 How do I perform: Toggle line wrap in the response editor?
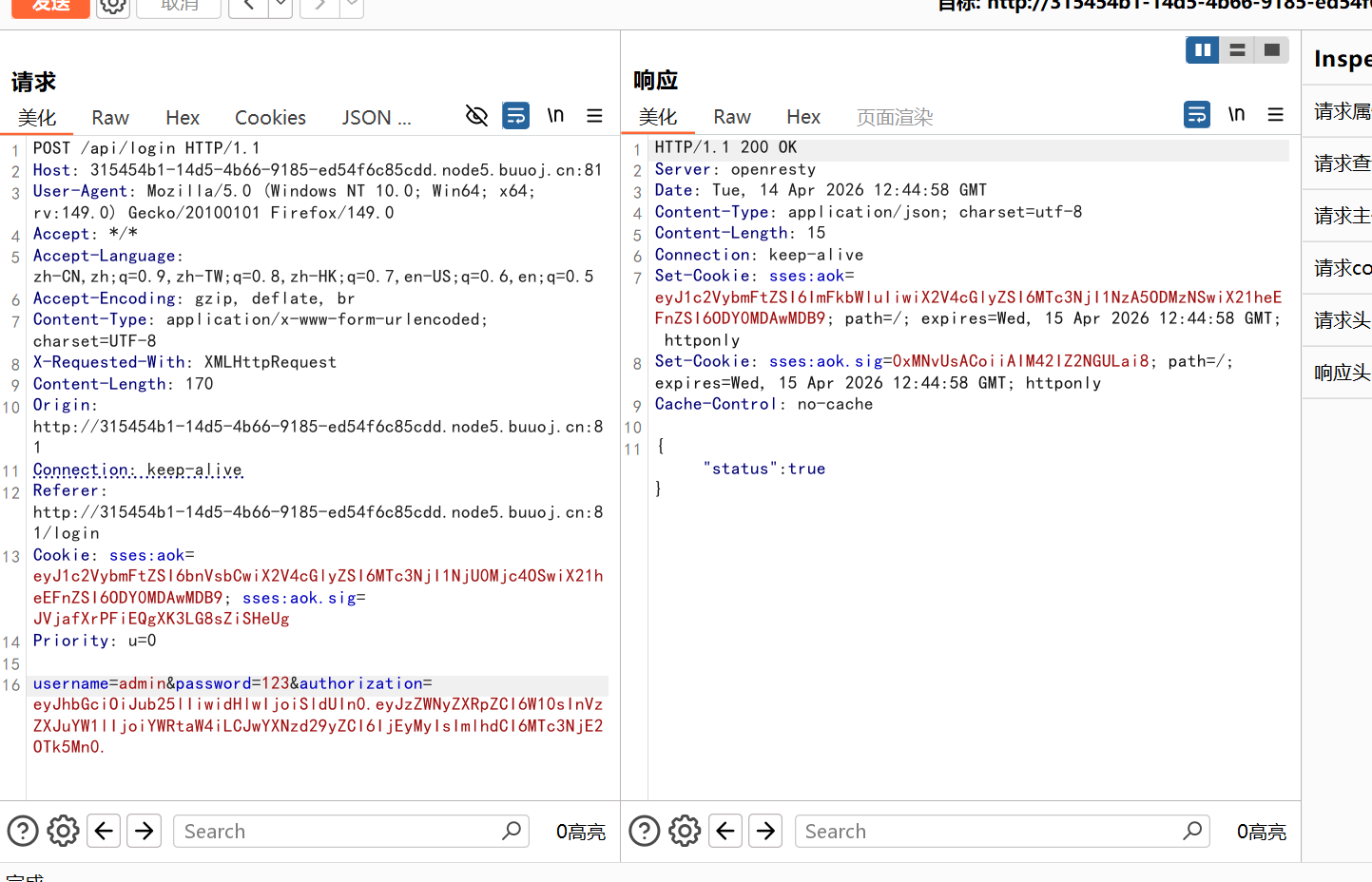[1196, 115]
